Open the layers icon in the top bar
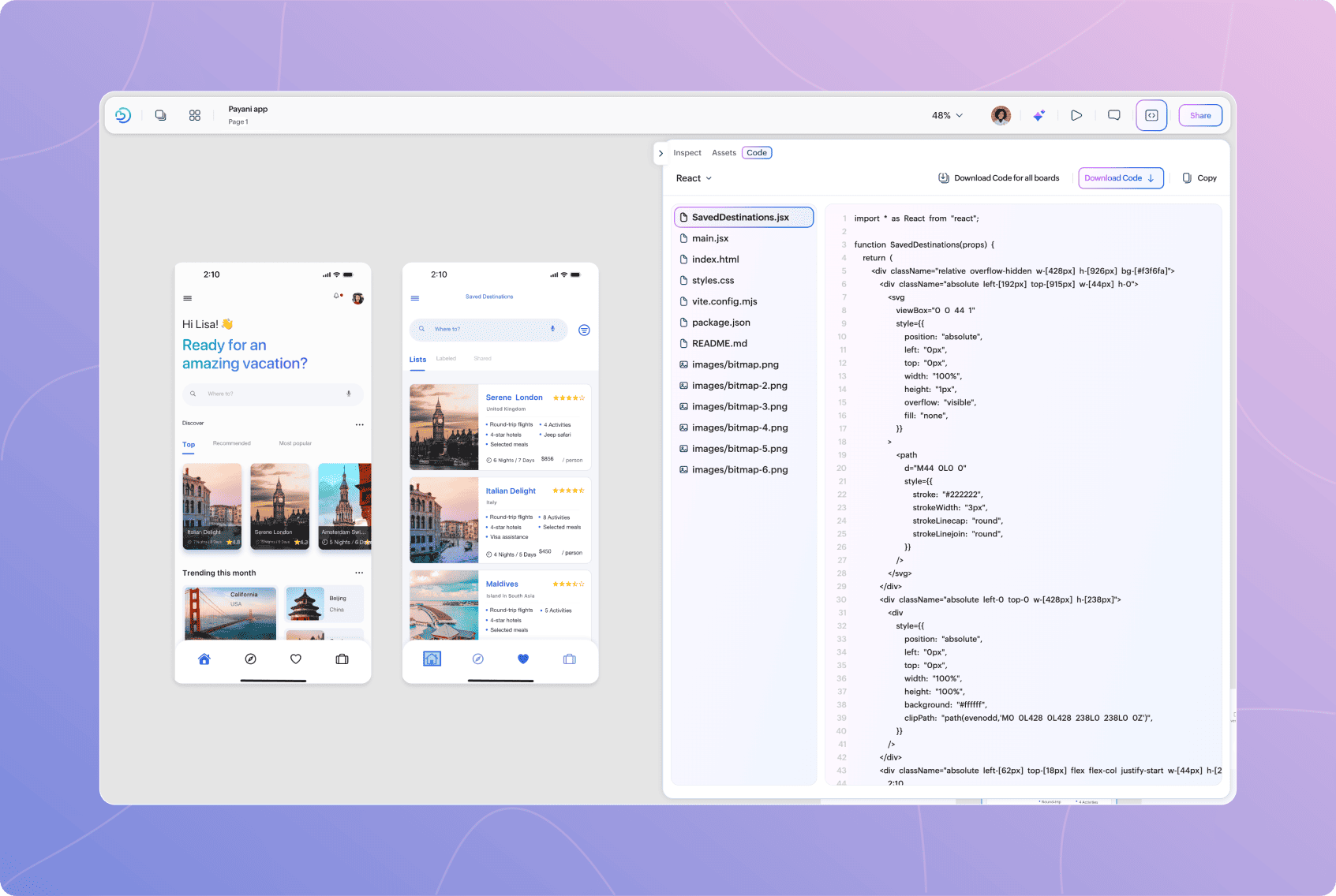Image resolution: width=1336 pixels, height=896 pixels. 161,115
